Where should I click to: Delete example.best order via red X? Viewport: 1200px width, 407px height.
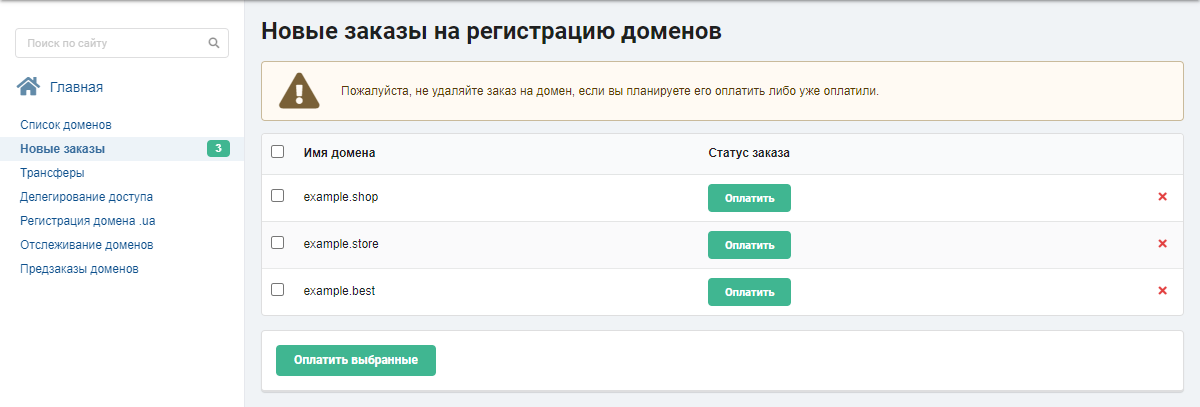click(x=1162, y=291)
